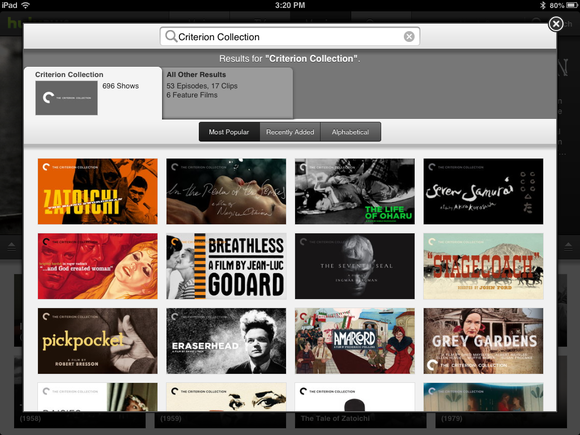Open And God Created Woman poster
580x435 pixels.
pos(98,266)
